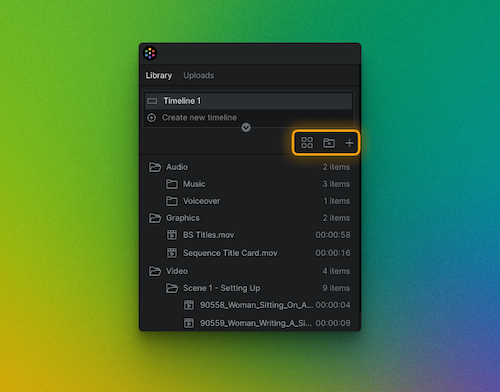The height and width of the screenshot is (392, 500).
Task: Click the 00:00:16 duration of Sequence Title Card
Action: click(333, 253)
